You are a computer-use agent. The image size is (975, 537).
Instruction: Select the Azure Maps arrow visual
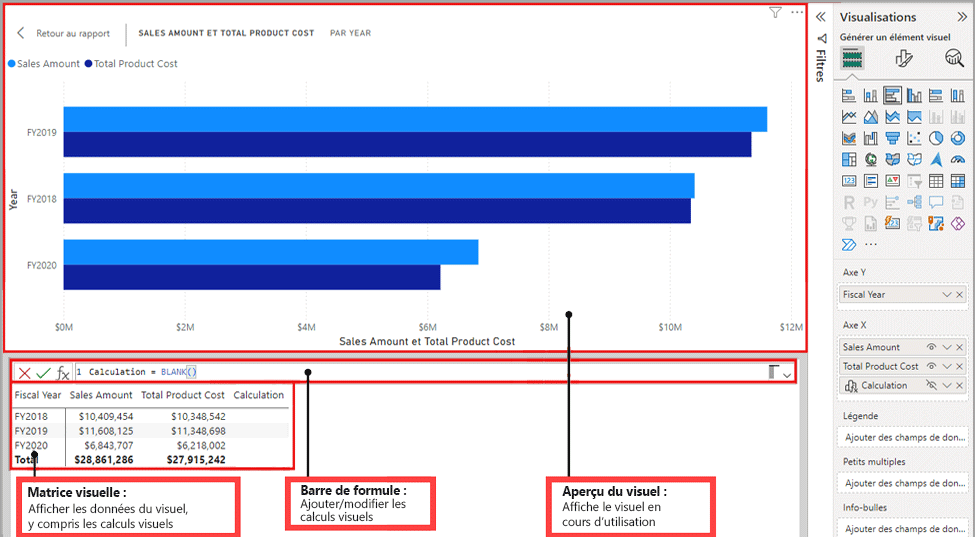tap(936, 160)
